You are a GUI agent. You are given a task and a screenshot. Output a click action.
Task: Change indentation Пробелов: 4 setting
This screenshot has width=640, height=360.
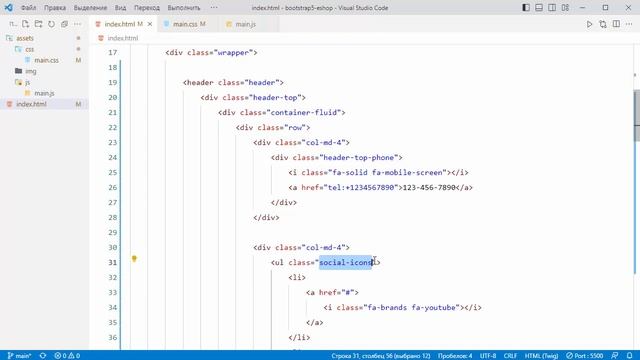point(455,356)
